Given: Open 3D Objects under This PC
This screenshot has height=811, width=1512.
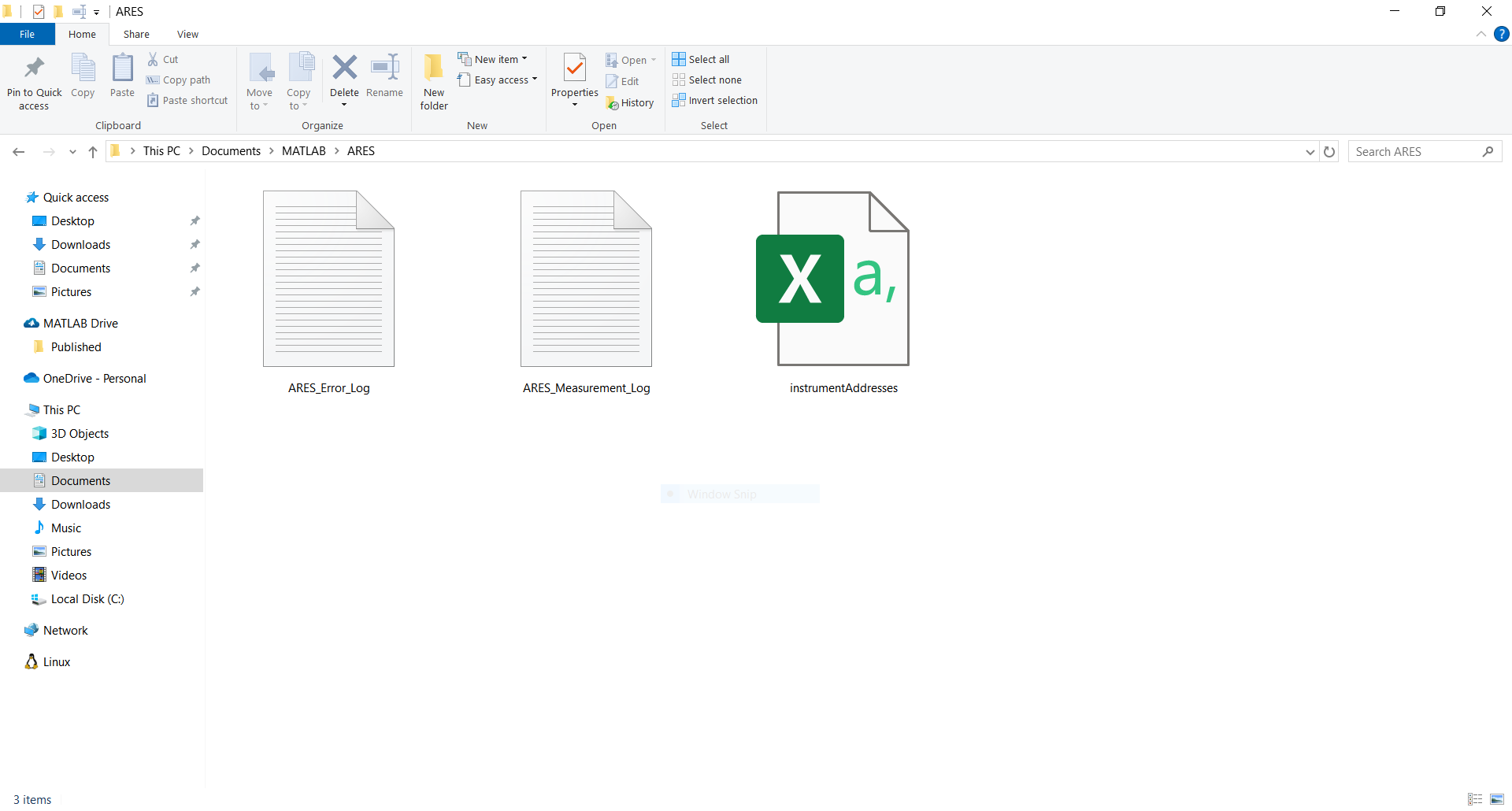Looking at the screenshot, I should coord(80,434).
